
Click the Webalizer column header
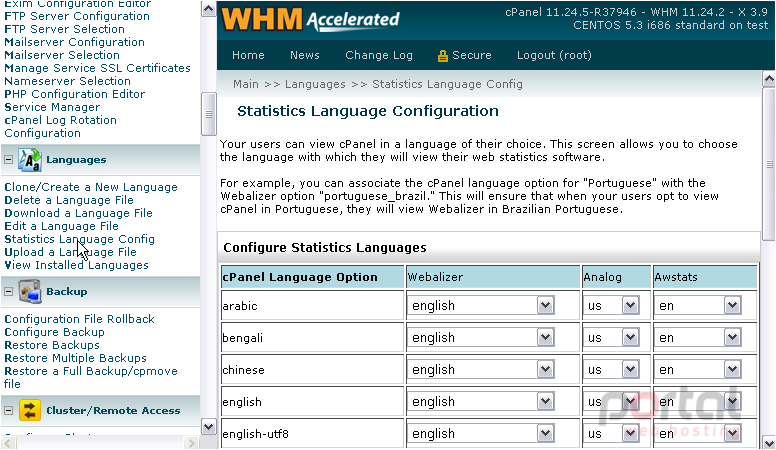click(493, 277)
